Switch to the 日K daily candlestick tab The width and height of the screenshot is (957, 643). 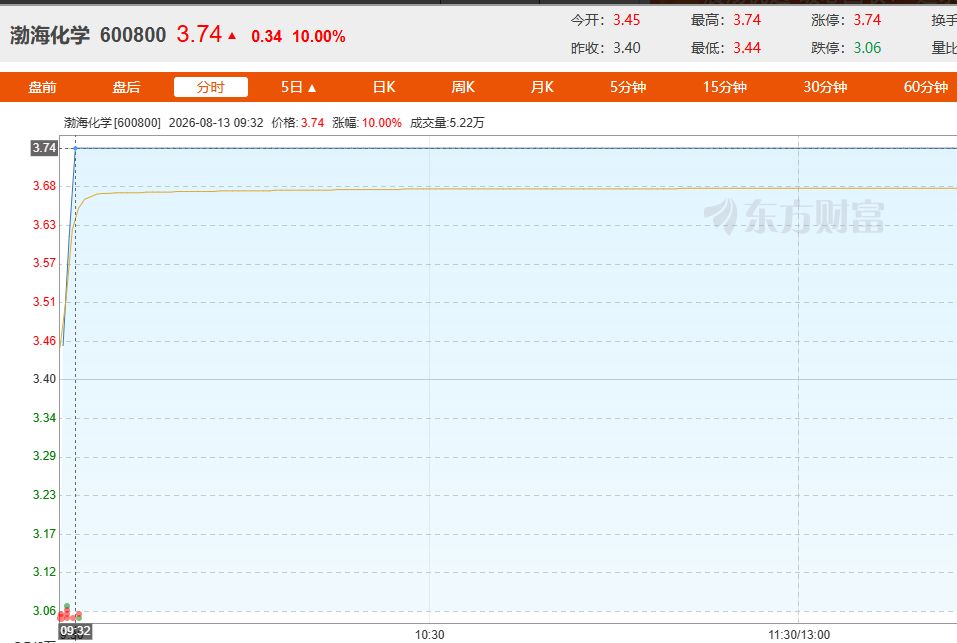coord(384,87)
